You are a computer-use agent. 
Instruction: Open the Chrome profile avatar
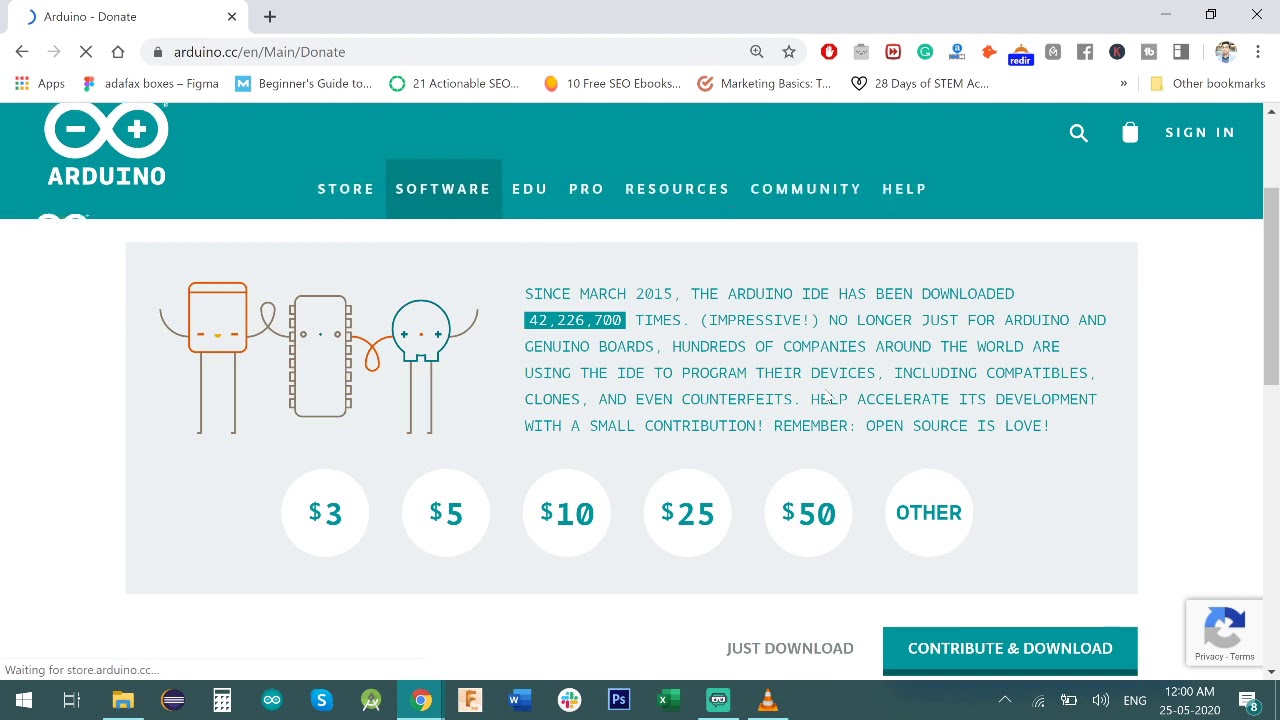[x=1226, y=52]
